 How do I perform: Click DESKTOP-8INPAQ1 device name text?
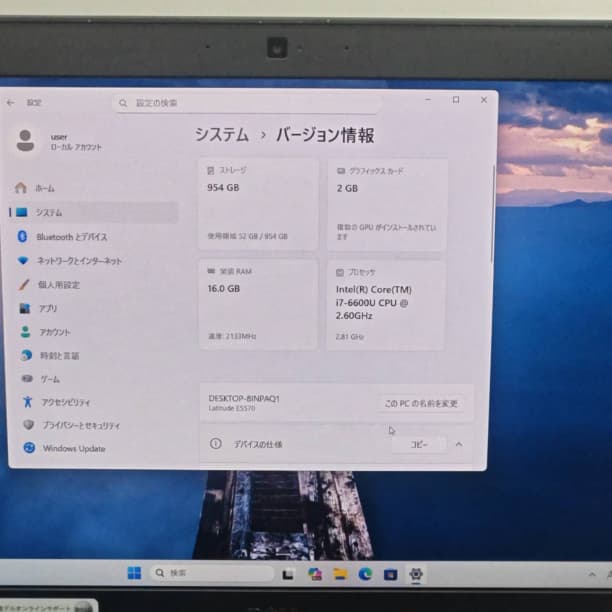click(244, 399)
